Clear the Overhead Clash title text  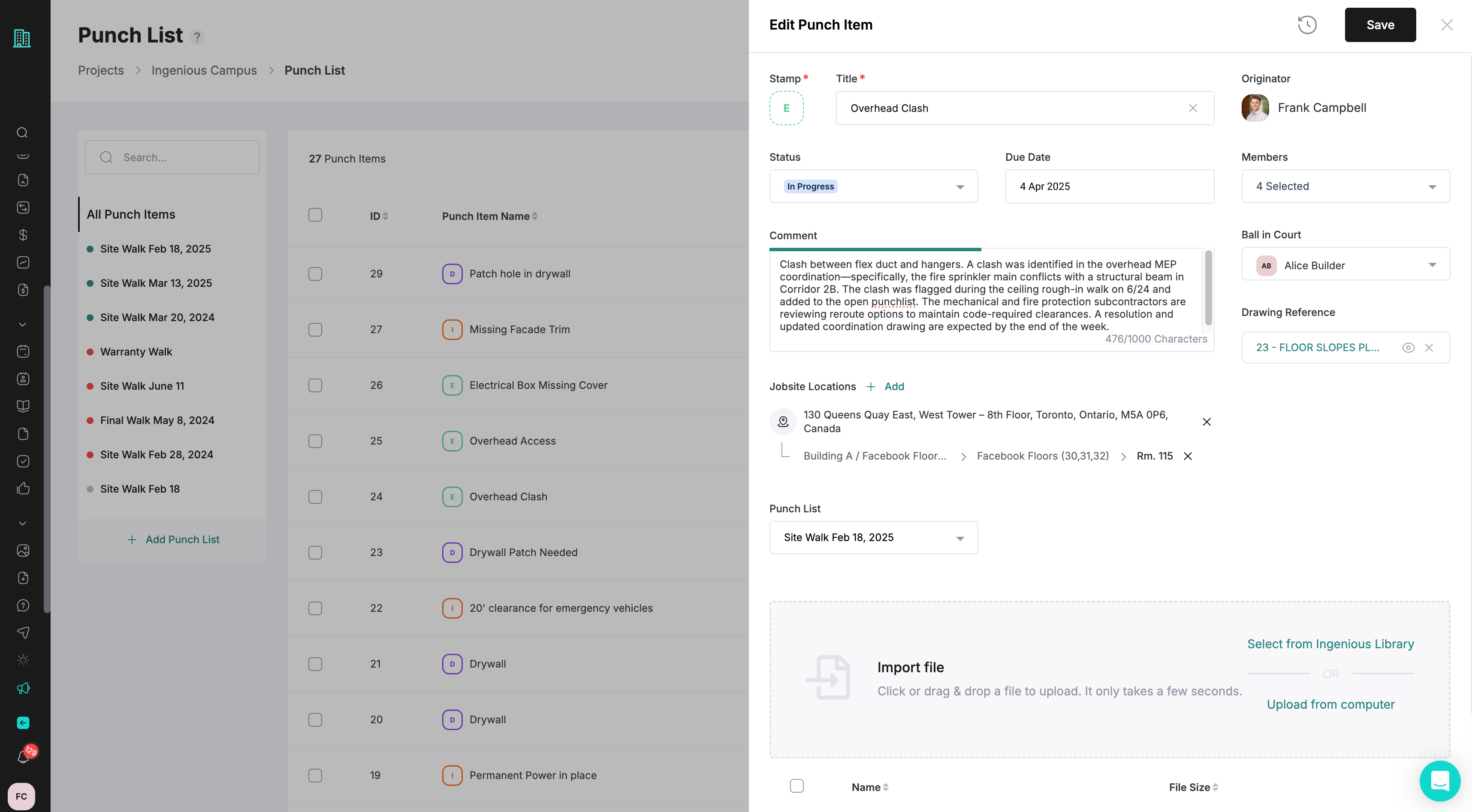[1193, 108]
